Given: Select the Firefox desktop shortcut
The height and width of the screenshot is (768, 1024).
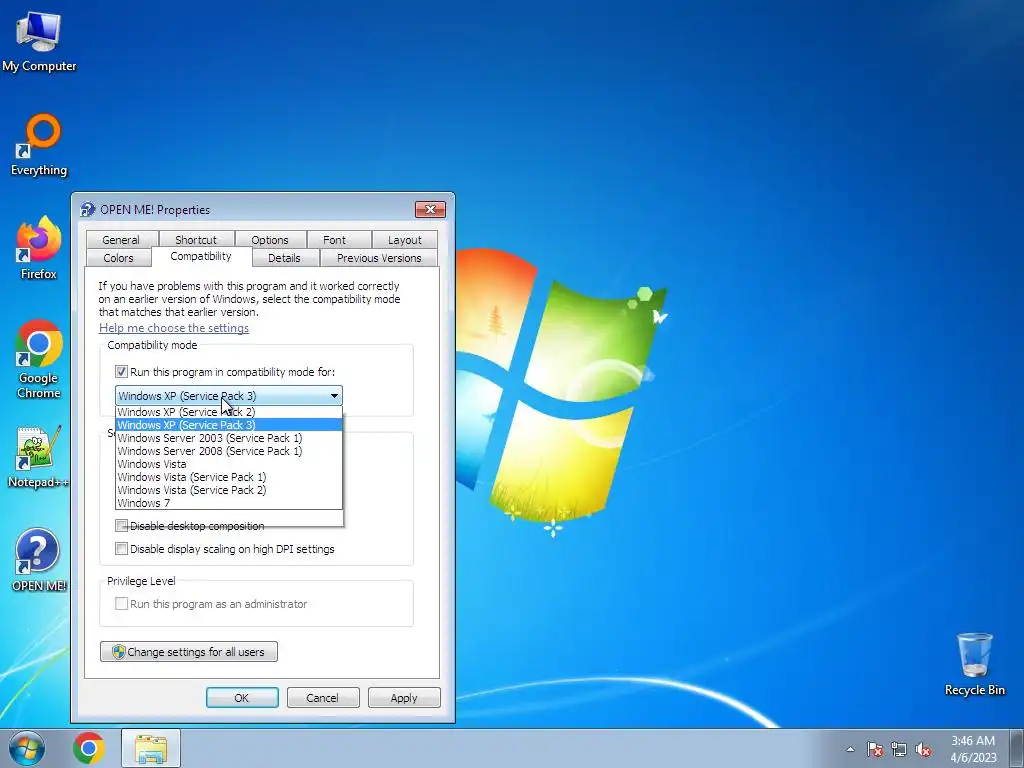Looking at the screenshot, I should click(39, 248).
